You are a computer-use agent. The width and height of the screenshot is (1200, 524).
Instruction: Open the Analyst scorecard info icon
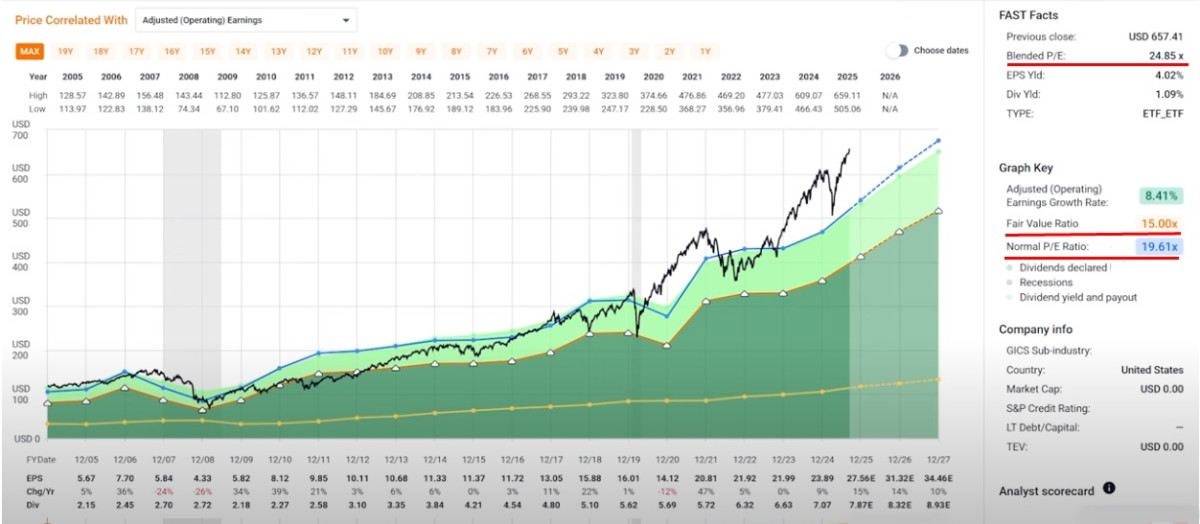coord(1108,489)
